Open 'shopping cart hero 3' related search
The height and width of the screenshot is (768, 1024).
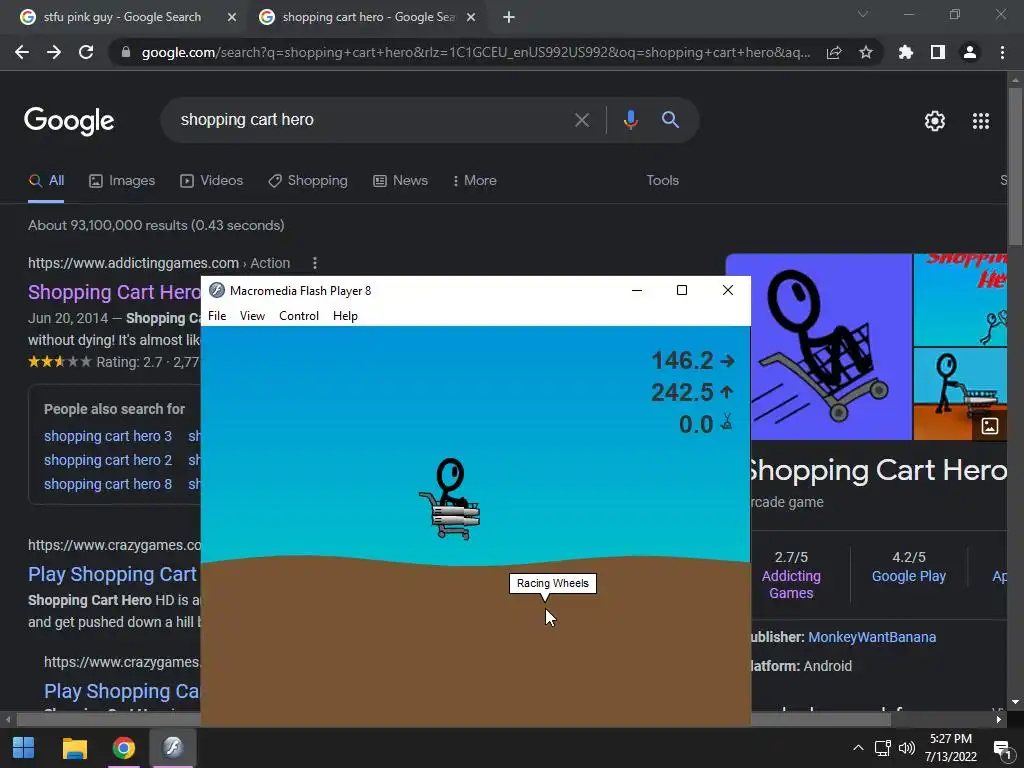(x=108, y=436)
